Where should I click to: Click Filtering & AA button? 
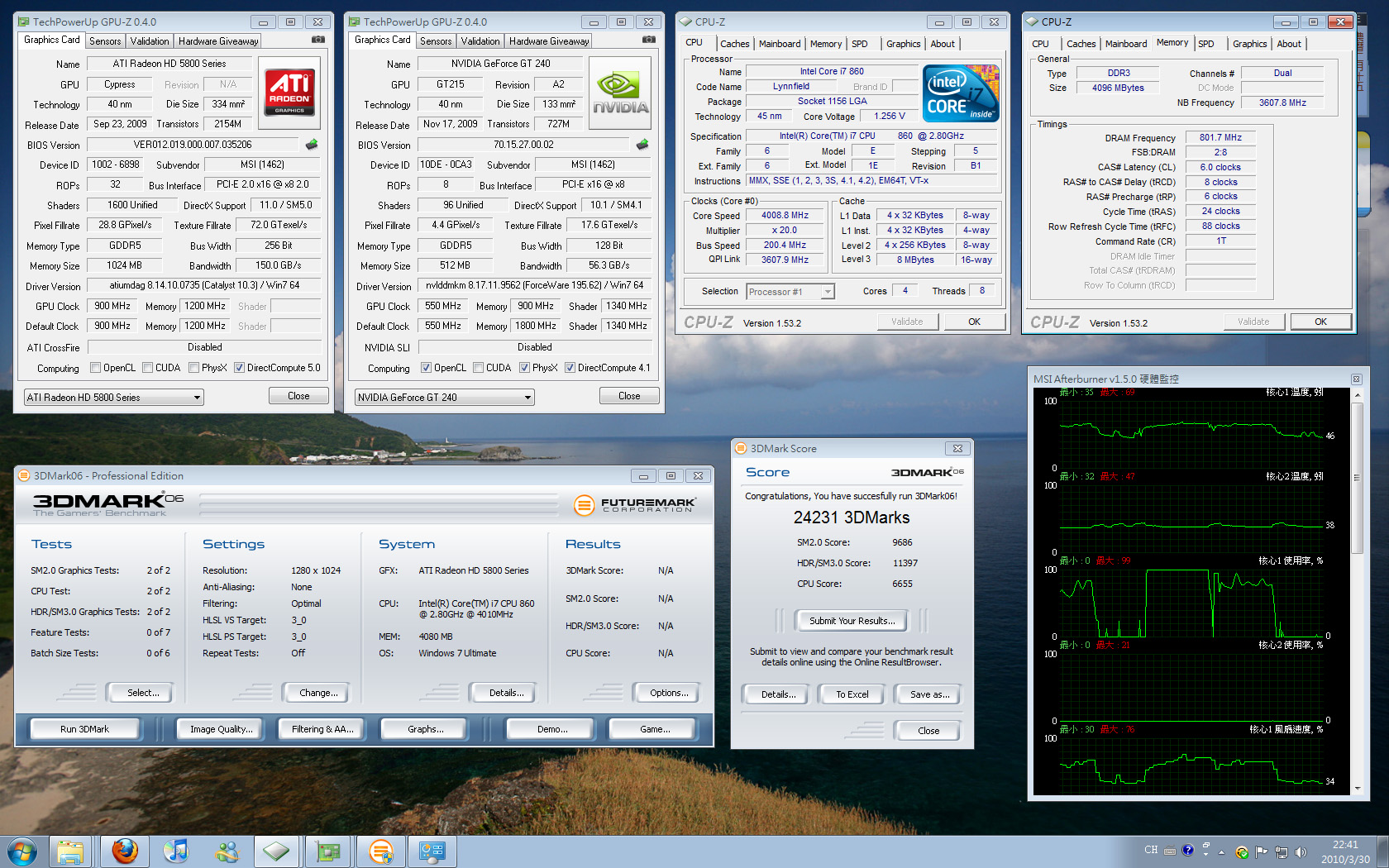tap(322, 729)
